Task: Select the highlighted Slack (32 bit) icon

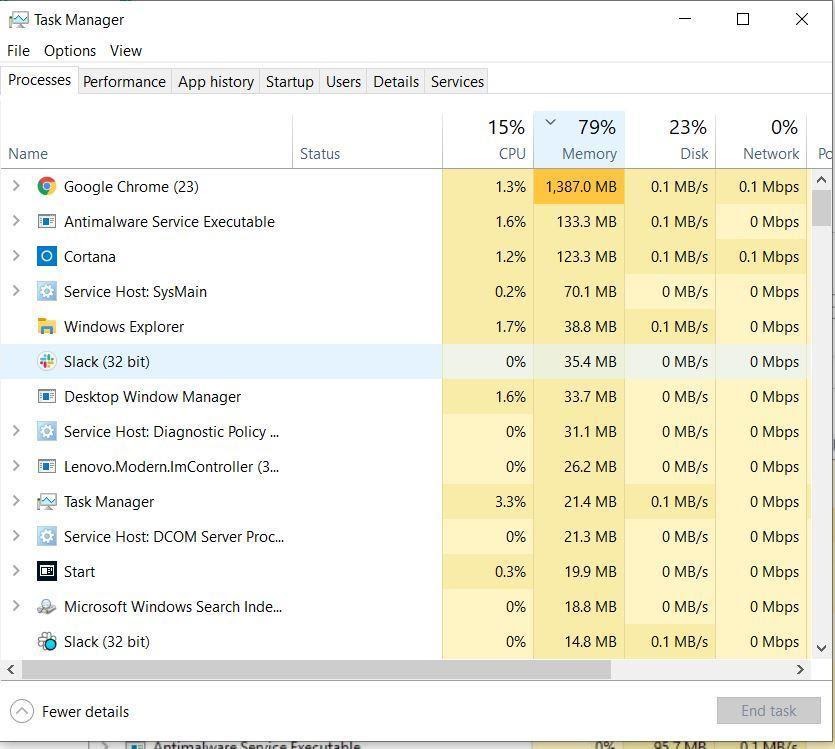Action: [x=46, y=362]
